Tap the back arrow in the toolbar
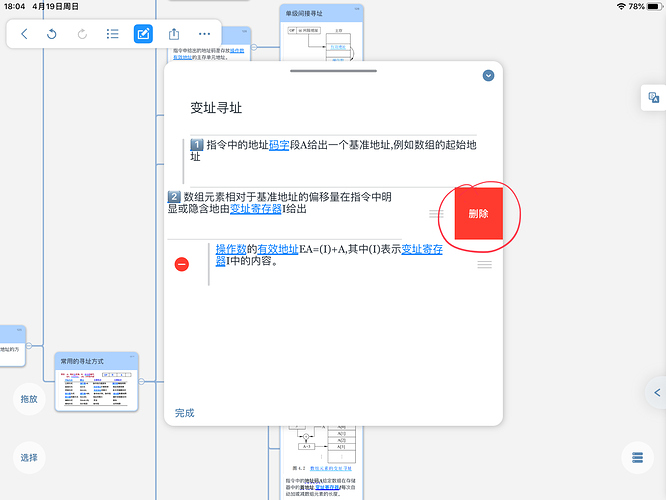This screenshot has width=666, height=500. 24,34
